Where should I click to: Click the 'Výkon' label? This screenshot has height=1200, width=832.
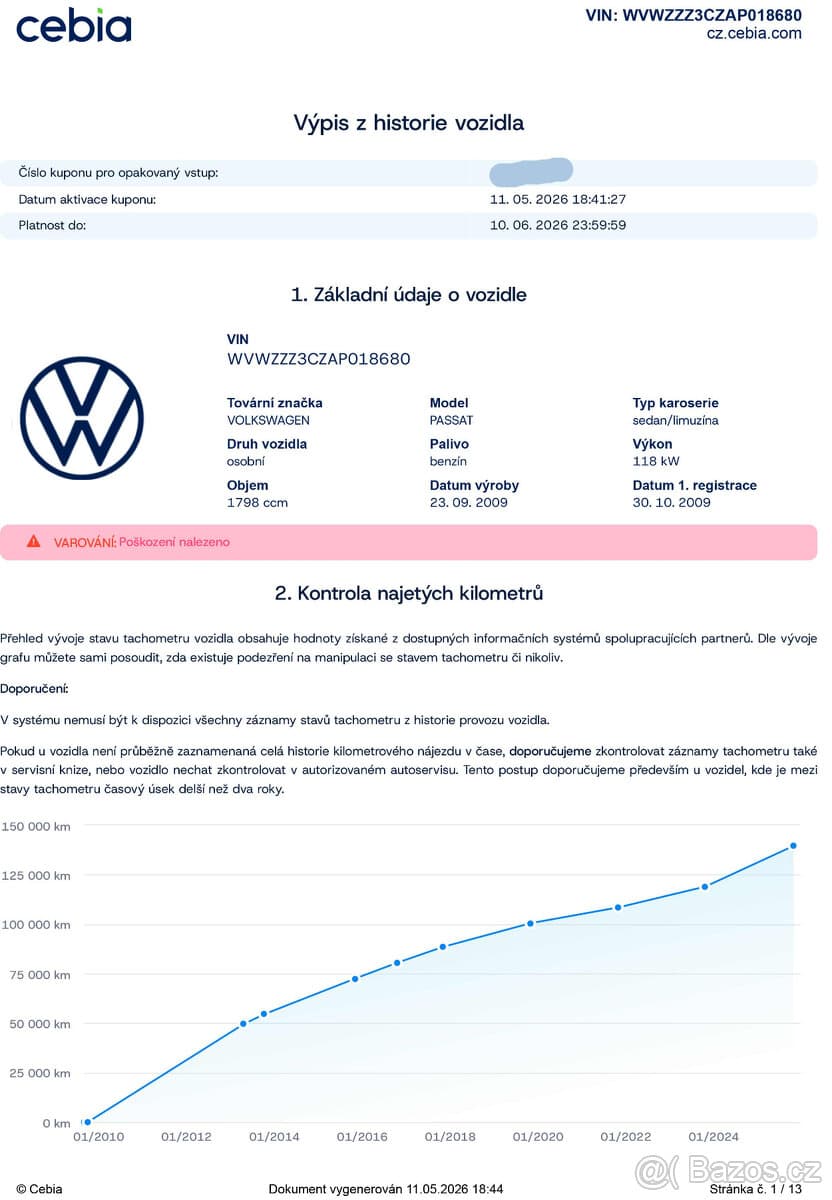pyautogui.click(x=652, y=444)
